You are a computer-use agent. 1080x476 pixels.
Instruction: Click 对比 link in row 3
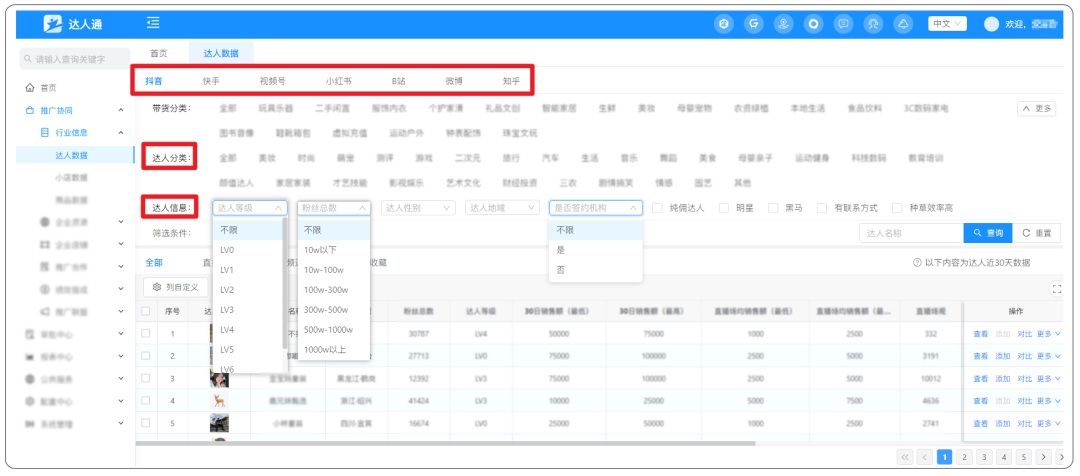pyautogui.click(x=1025, y=378)
